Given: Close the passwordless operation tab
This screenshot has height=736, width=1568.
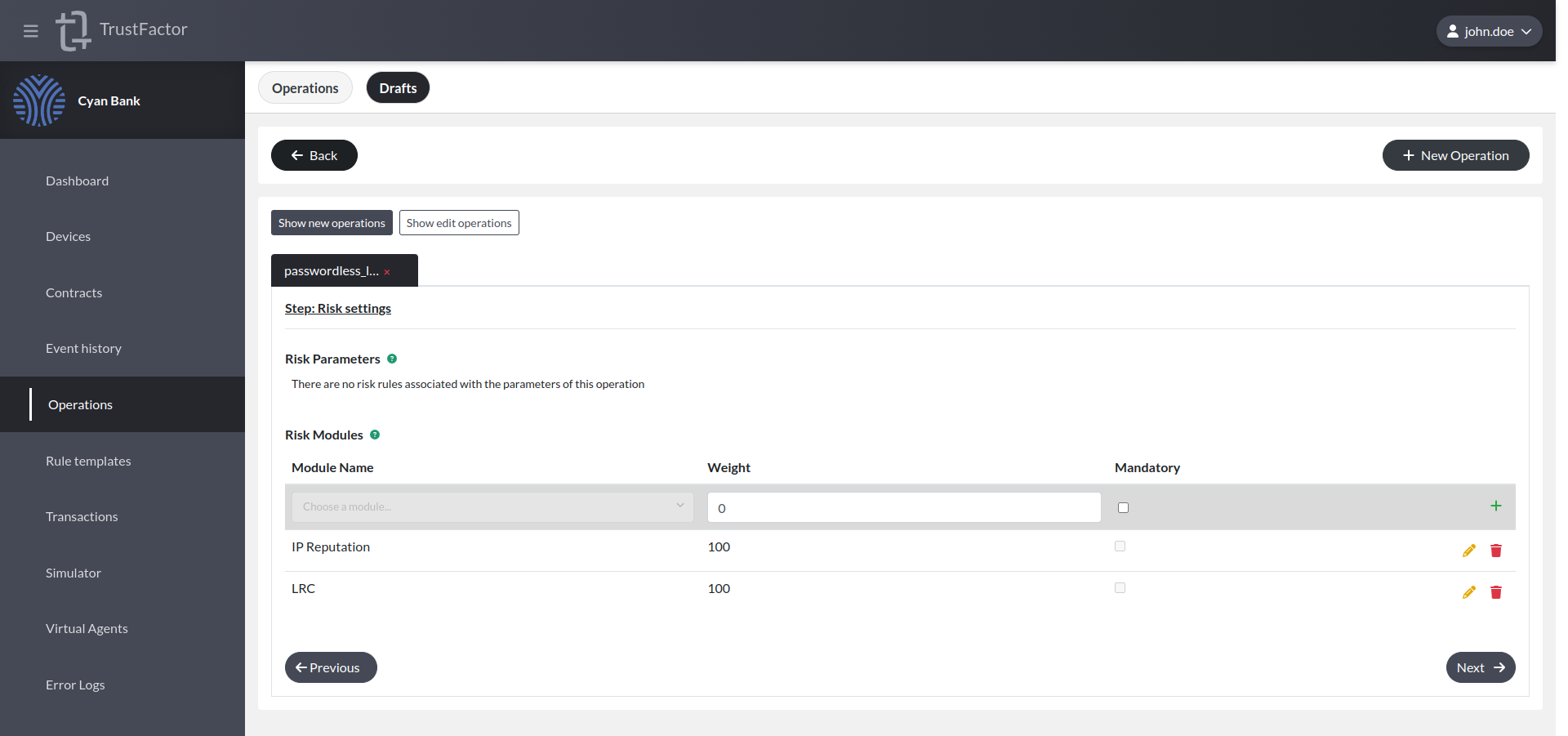Looking at the screenshot, I should coord(387,271).
